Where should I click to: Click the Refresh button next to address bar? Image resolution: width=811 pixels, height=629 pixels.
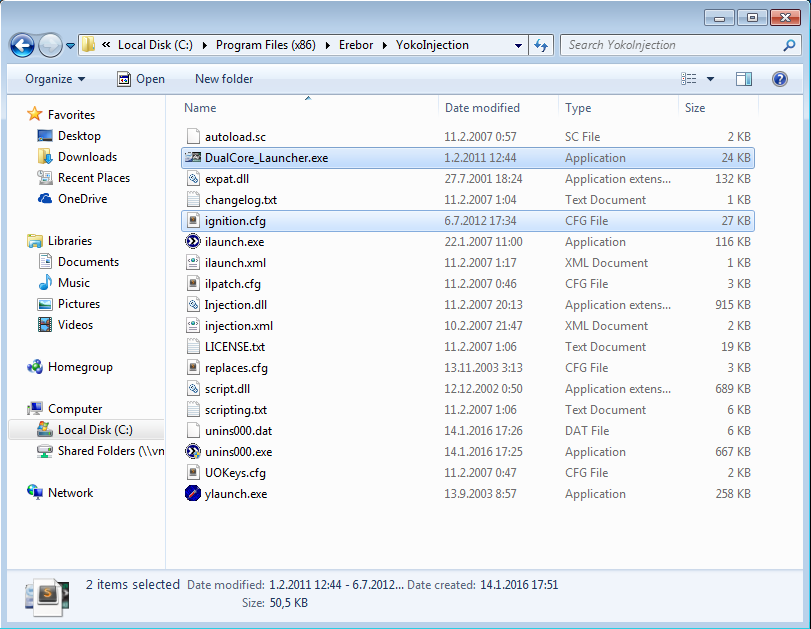pyautogui.click(x=541, y=46)
